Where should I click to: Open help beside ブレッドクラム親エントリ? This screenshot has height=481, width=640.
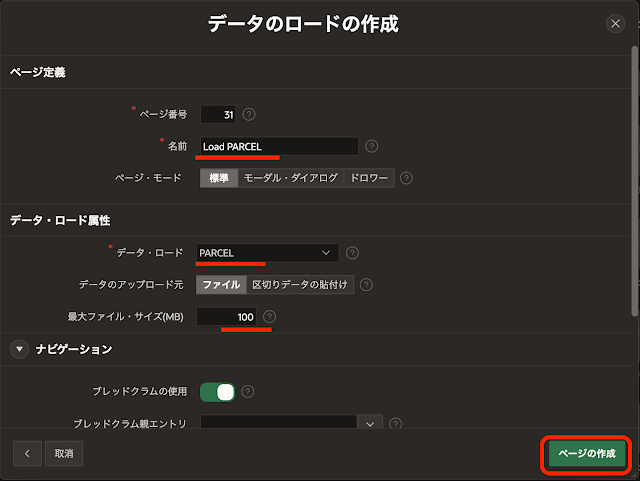click(x=396, y=423)
